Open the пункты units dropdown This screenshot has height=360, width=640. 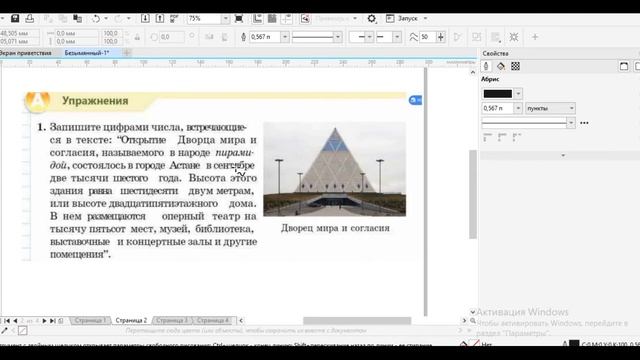point(550,108)
